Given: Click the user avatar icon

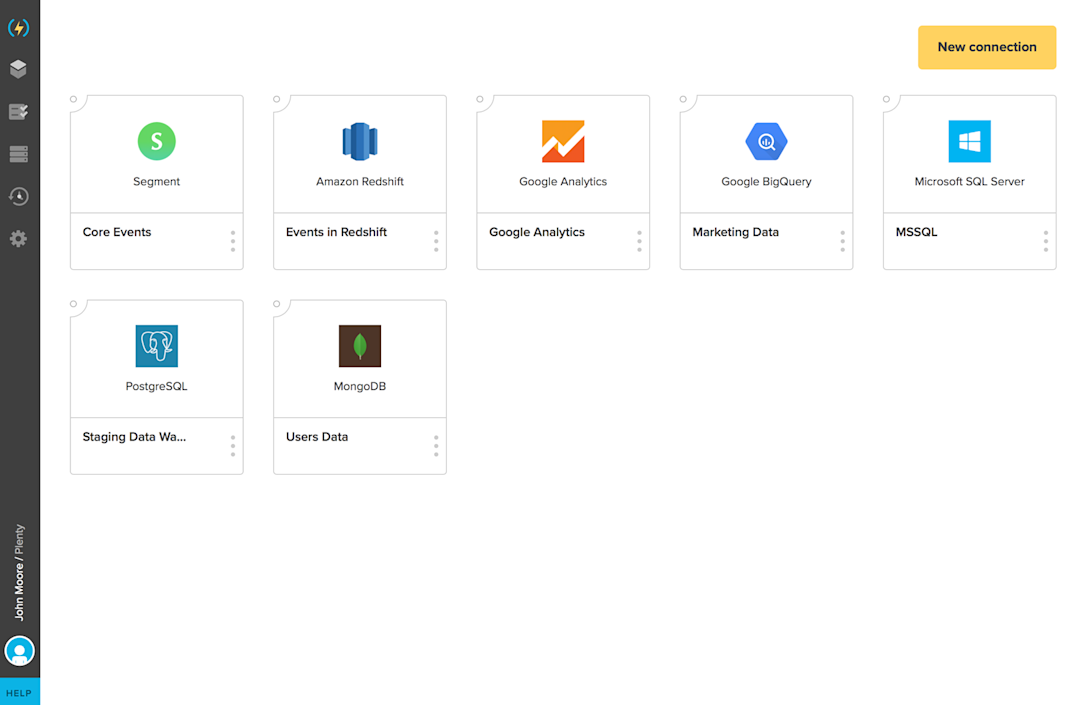Looking at the screenshot, I should click(19, 651).
